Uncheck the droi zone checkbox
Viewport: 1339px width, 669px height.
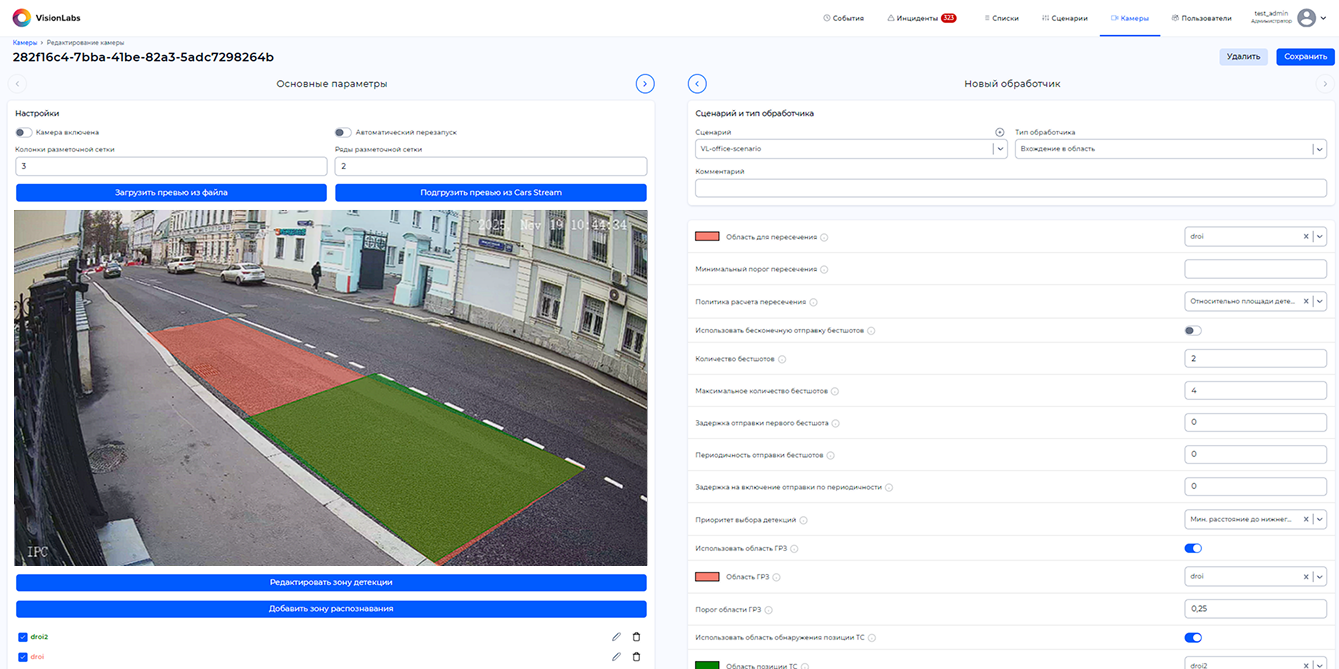[x=23, y=657]
